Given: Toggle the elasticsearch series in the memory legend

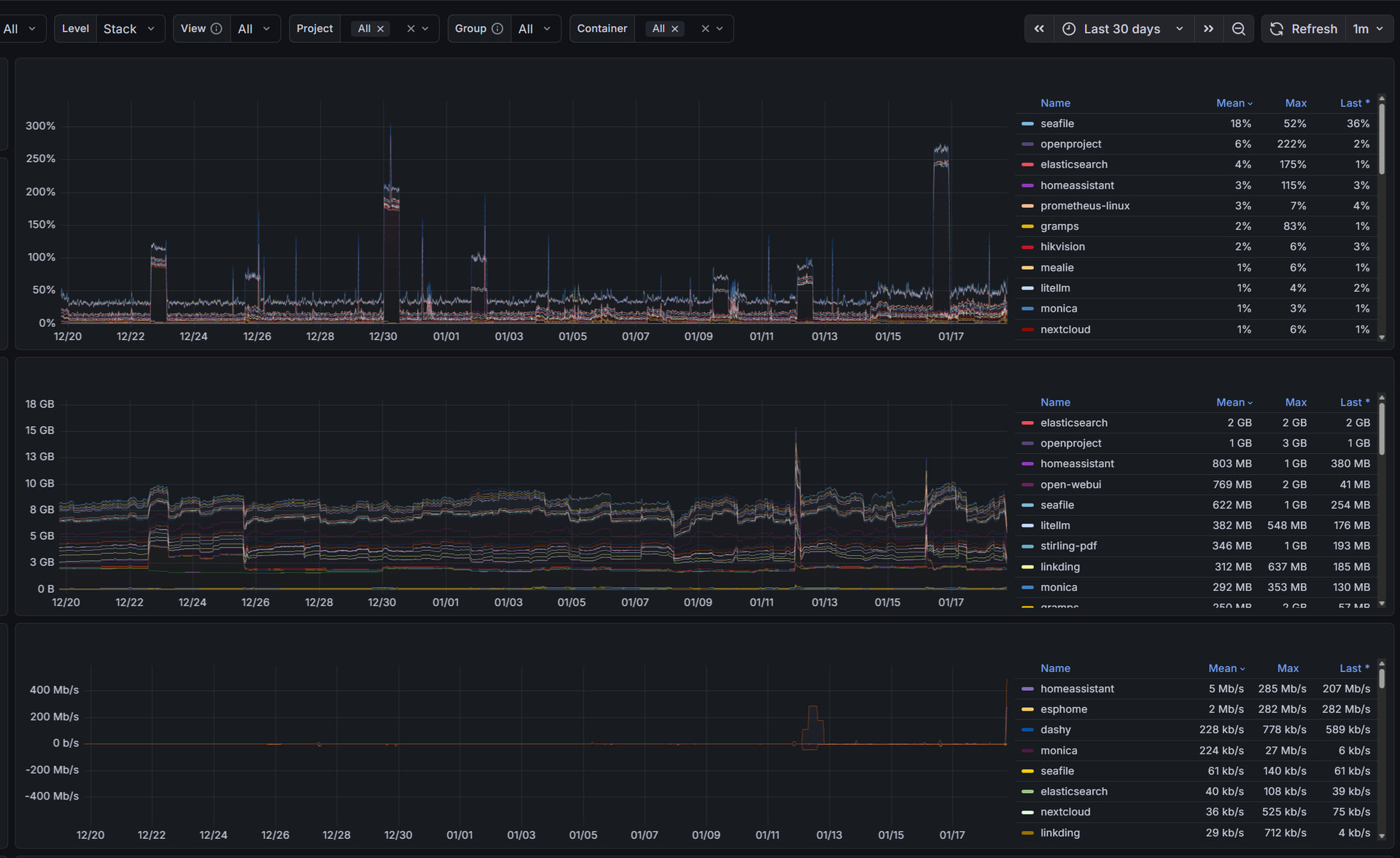Looking at the screenshot, I should tap(1074, 422).
